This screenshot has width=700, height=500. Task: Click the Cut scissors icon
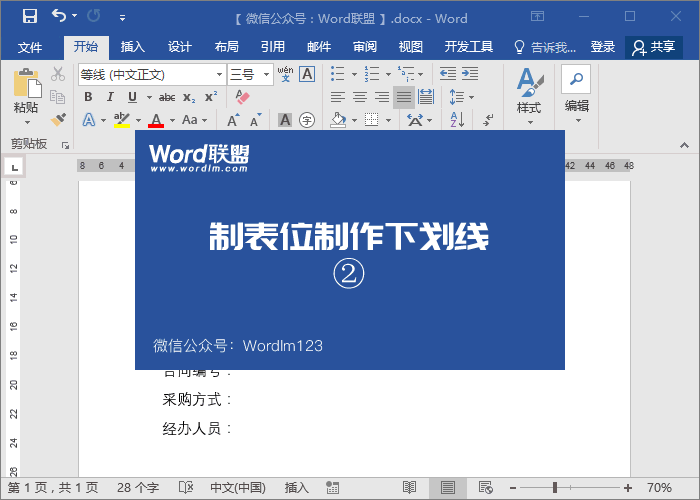tap(58, 74)
